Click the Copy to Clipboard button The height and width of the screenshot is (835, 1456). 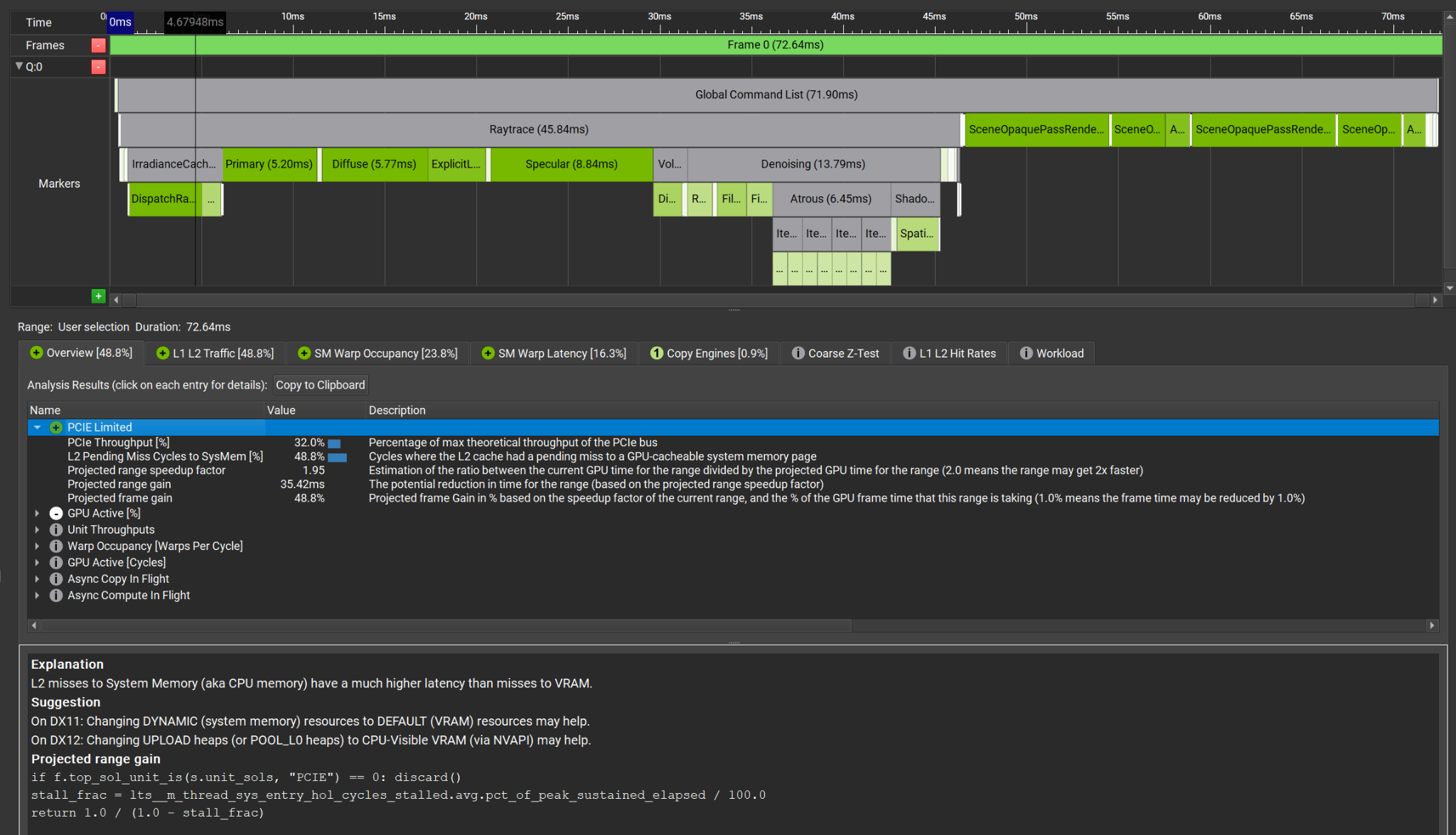click(x=320, y=385)
